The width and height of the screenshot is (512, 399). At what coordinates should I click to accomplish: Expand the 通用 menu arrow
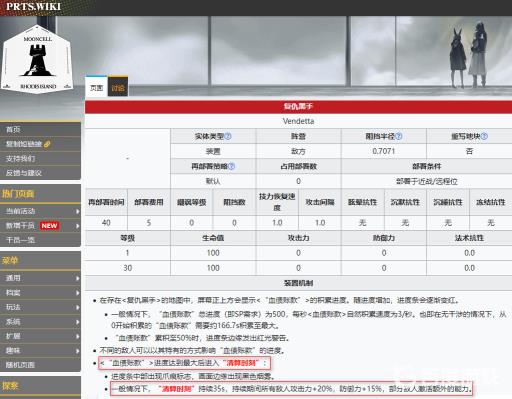77,278
